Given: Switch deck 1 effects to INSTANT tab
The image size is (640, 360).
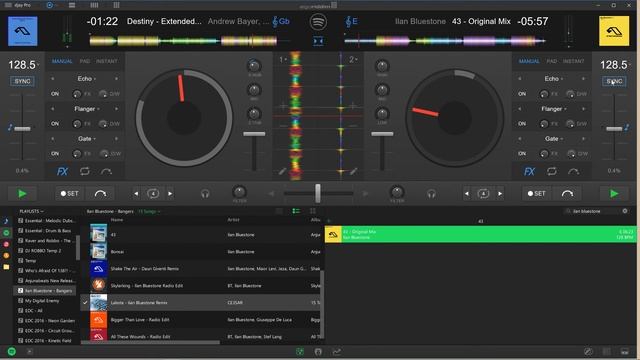Looking at the screenshot, I should click(107, 61).
